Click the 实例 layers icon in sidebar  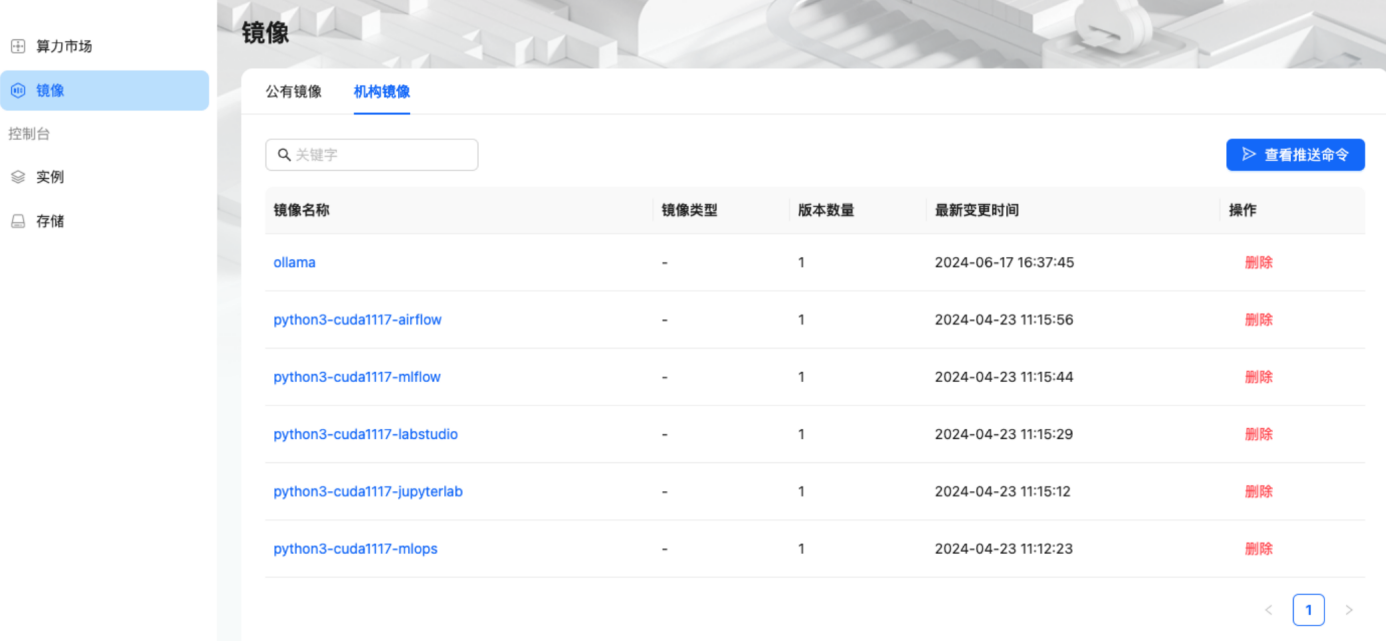tap(18, 177)
